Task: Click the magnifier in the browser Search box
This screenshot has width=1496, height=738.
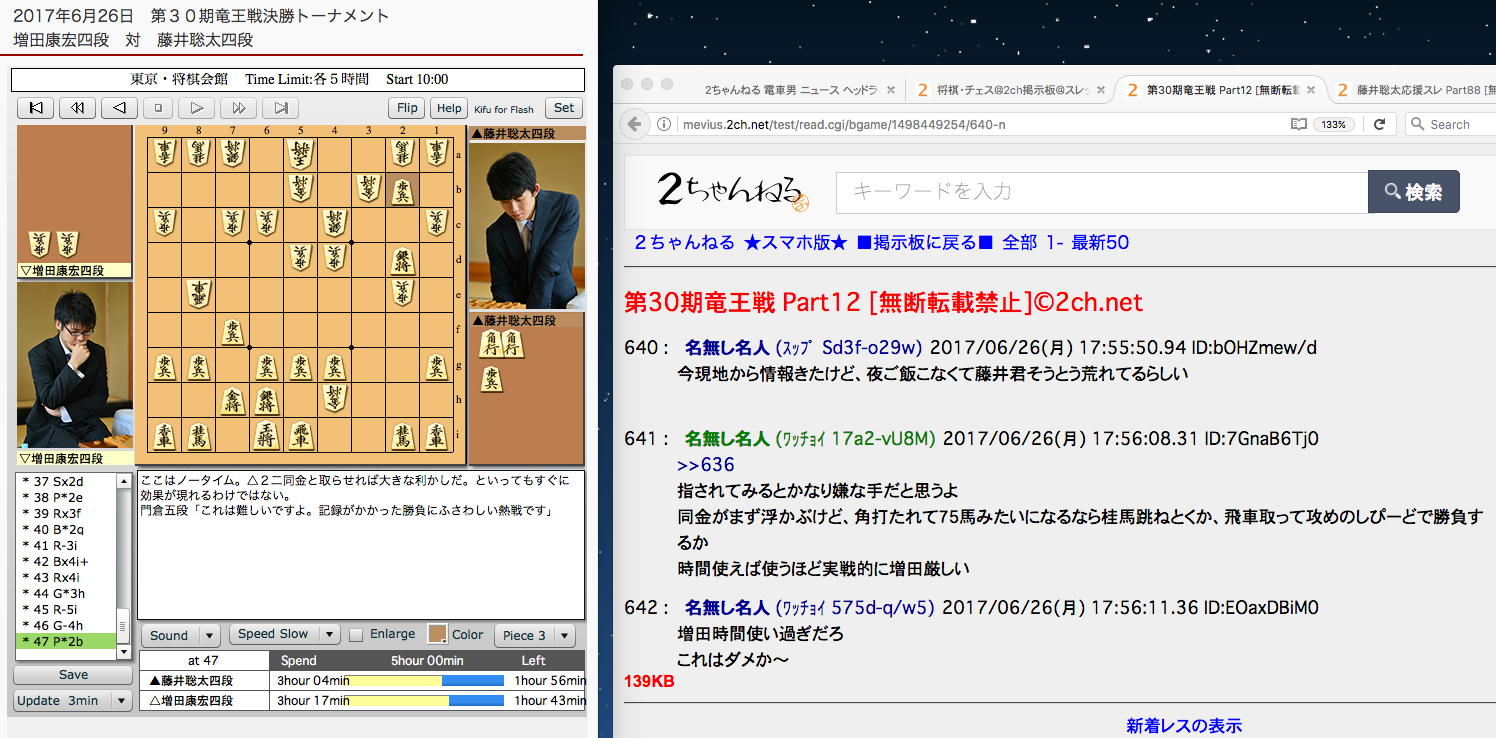Action: coord(1417,124)
